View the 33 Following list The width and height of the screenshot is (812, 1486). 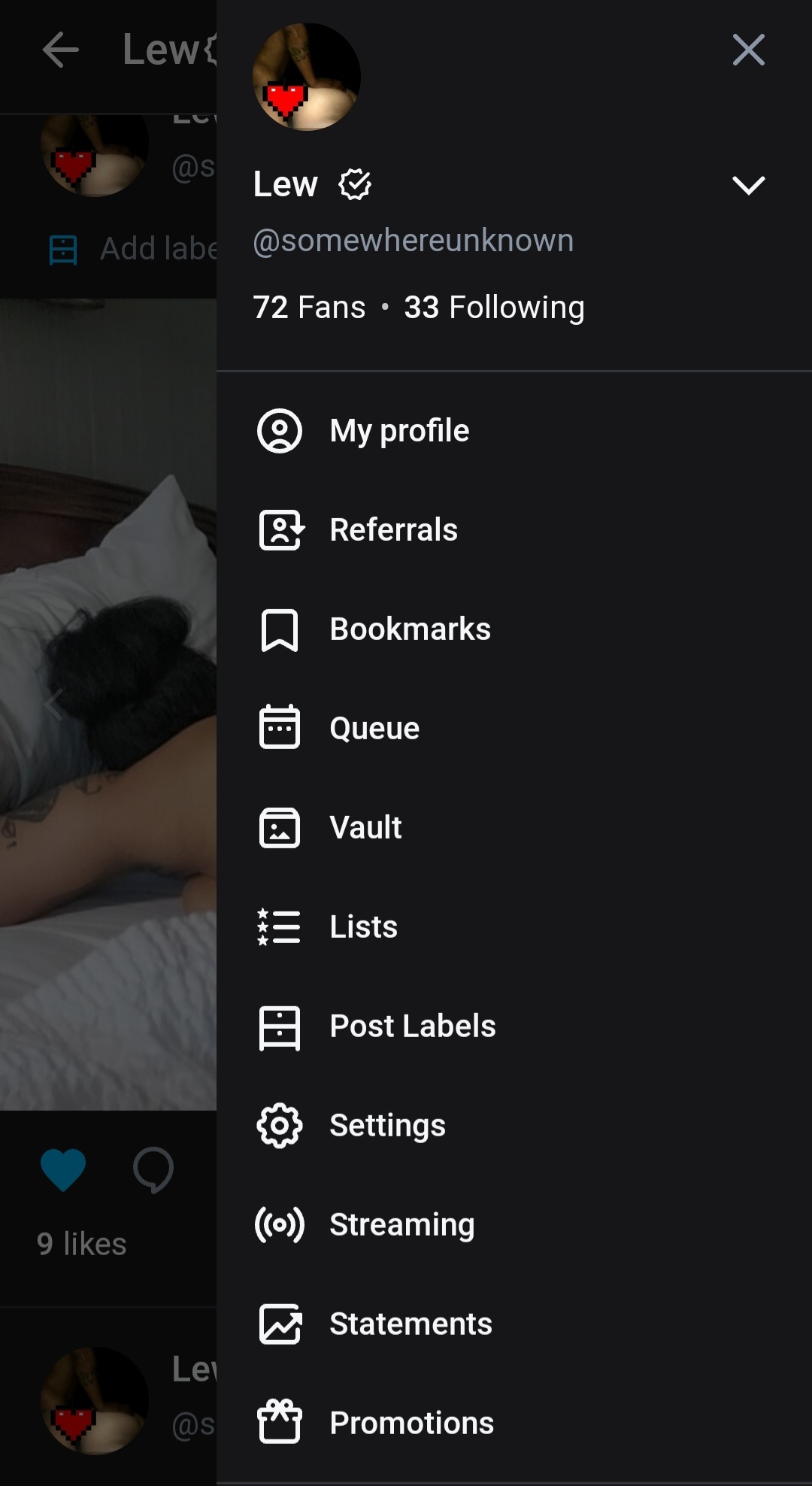pyautogui.click(x=494, y=307)
